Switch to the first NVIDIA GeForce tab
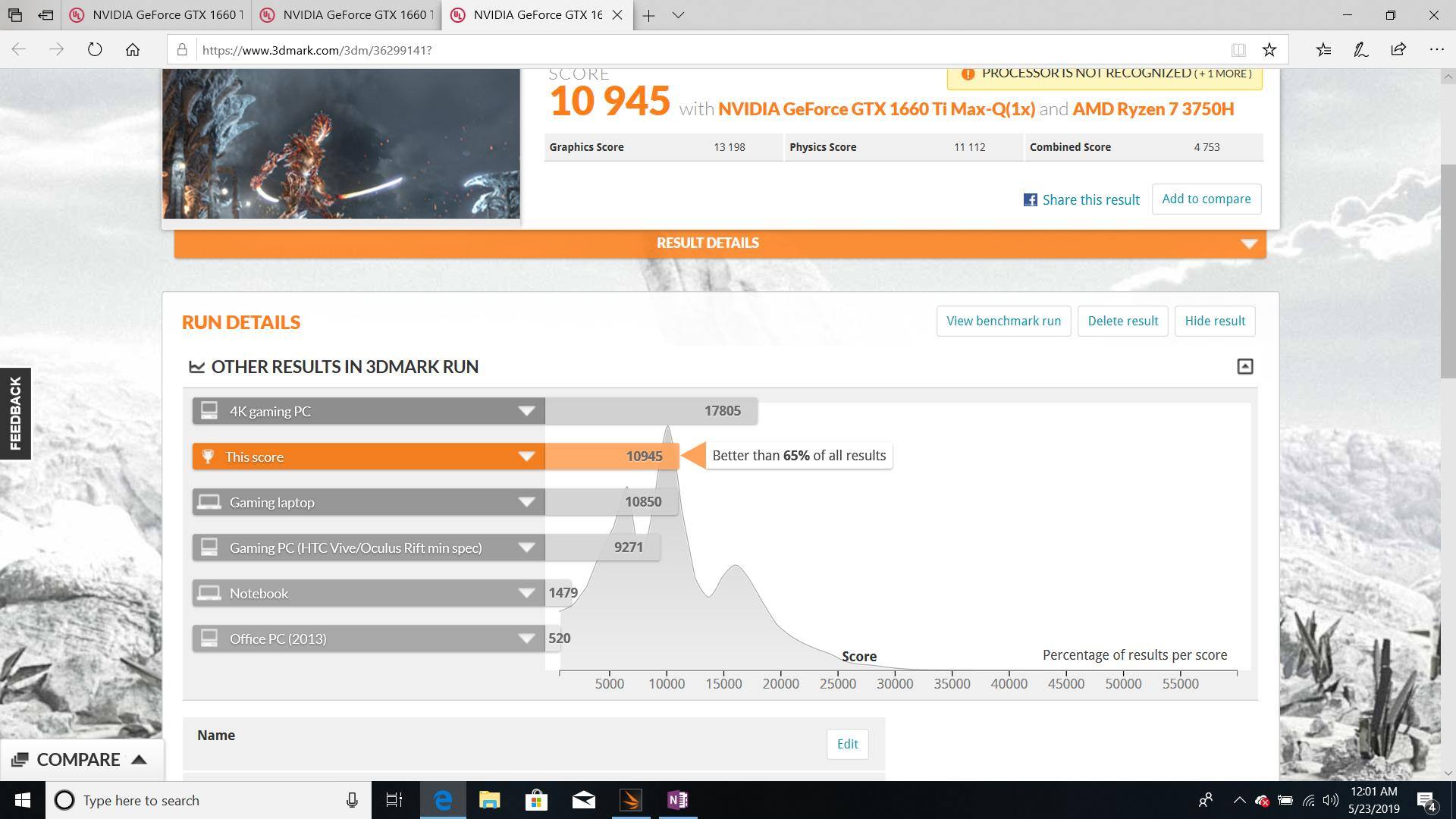The height and width of the screenshot is (819, 1456). (159, 15)
